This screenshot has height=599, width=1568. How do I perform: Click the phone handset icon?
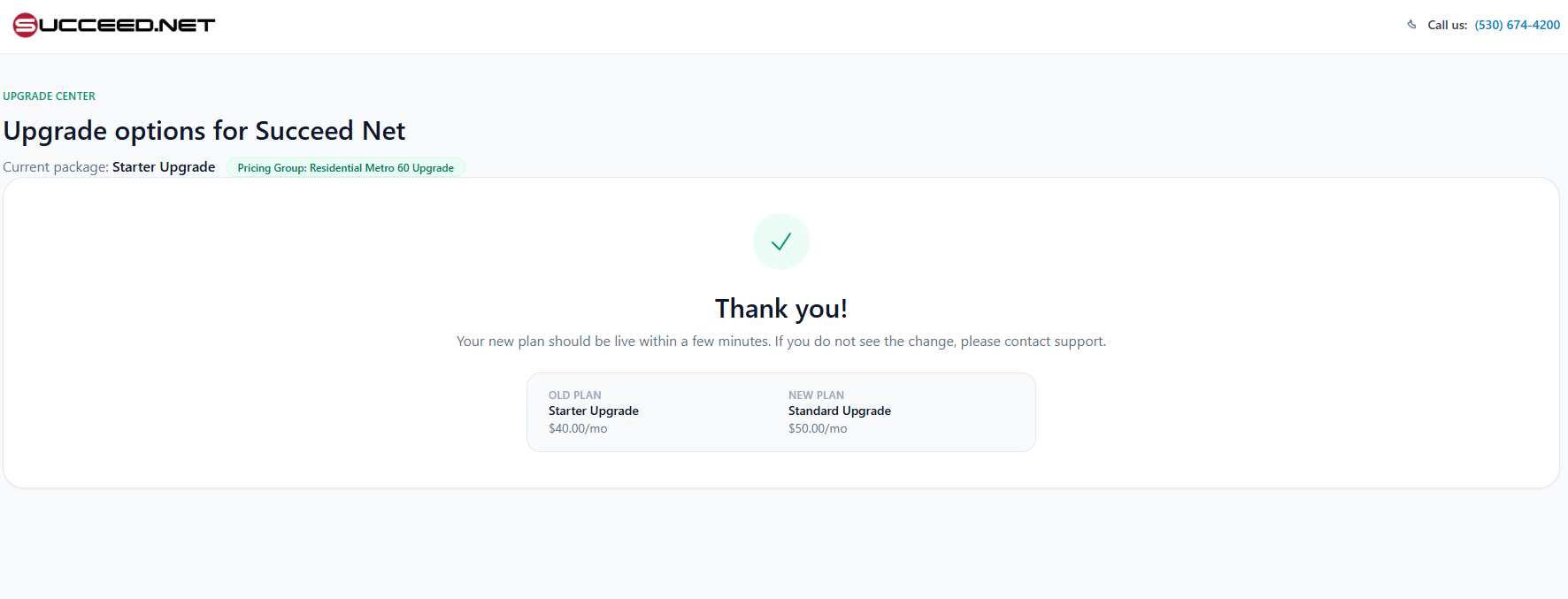[x=1411, y=25]
